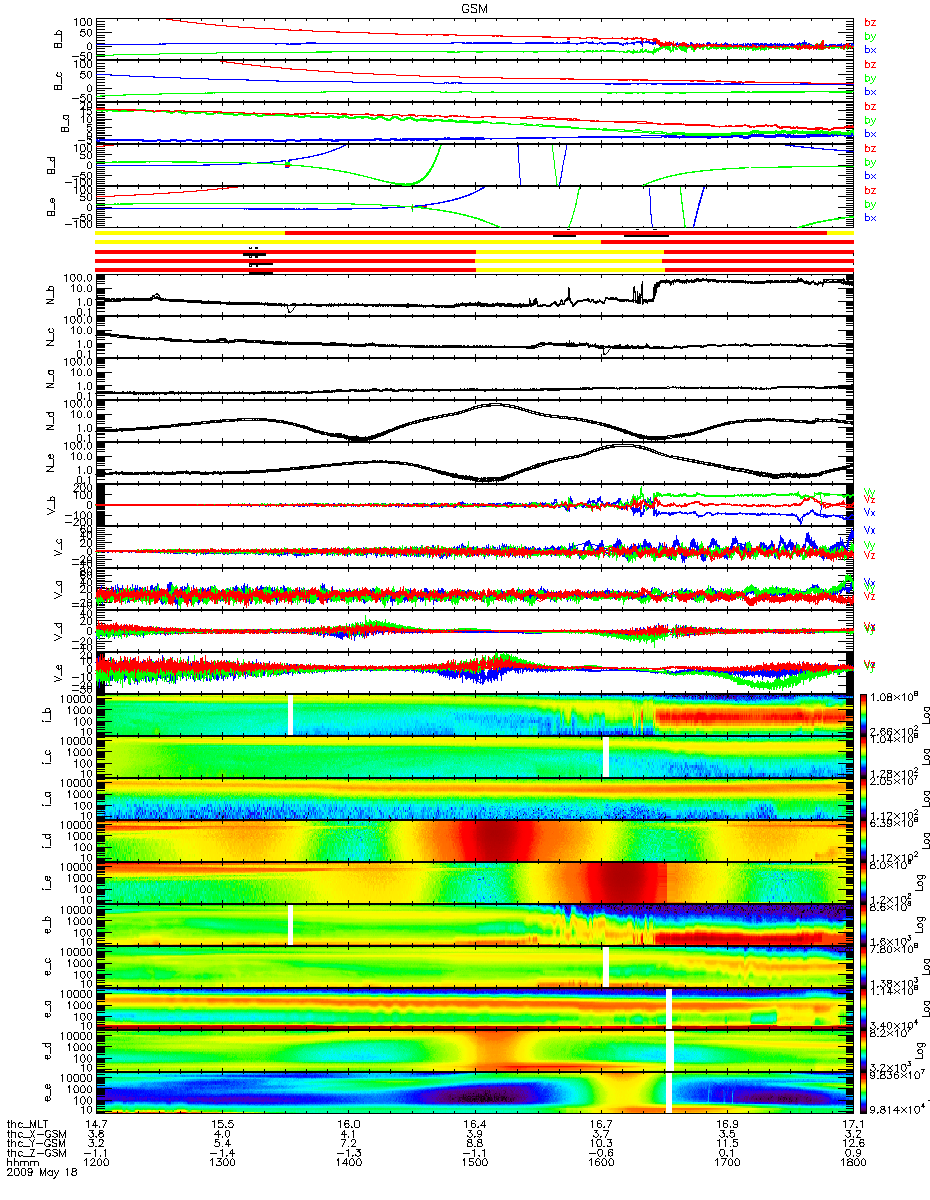The width and height of the screenshot is (930, 1200).
Task: Click the thc_Z-GSM row label
Action: [x=37, y=1154]
